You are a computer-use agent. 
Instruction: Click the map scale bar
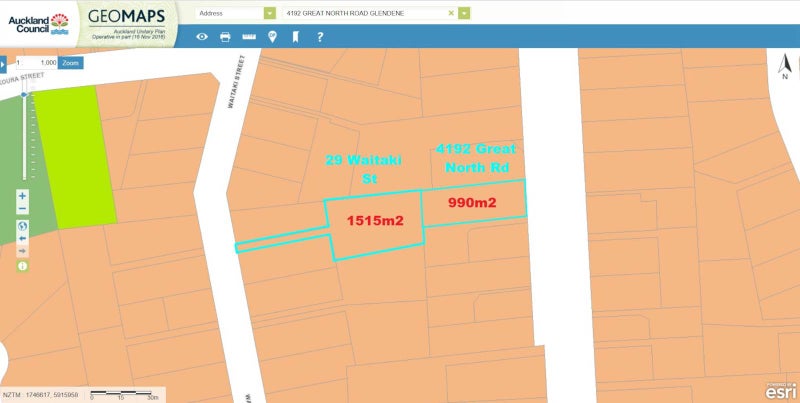[124, 395]
